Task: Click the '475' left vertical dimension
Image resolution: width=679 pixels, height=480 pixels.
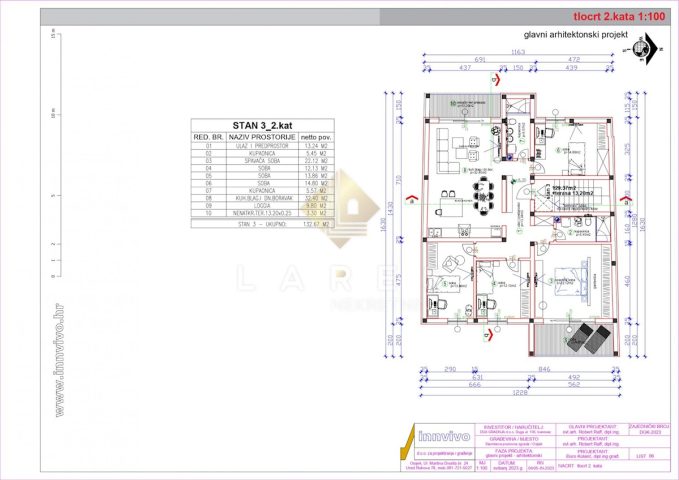Action: (x=398, y=280)
